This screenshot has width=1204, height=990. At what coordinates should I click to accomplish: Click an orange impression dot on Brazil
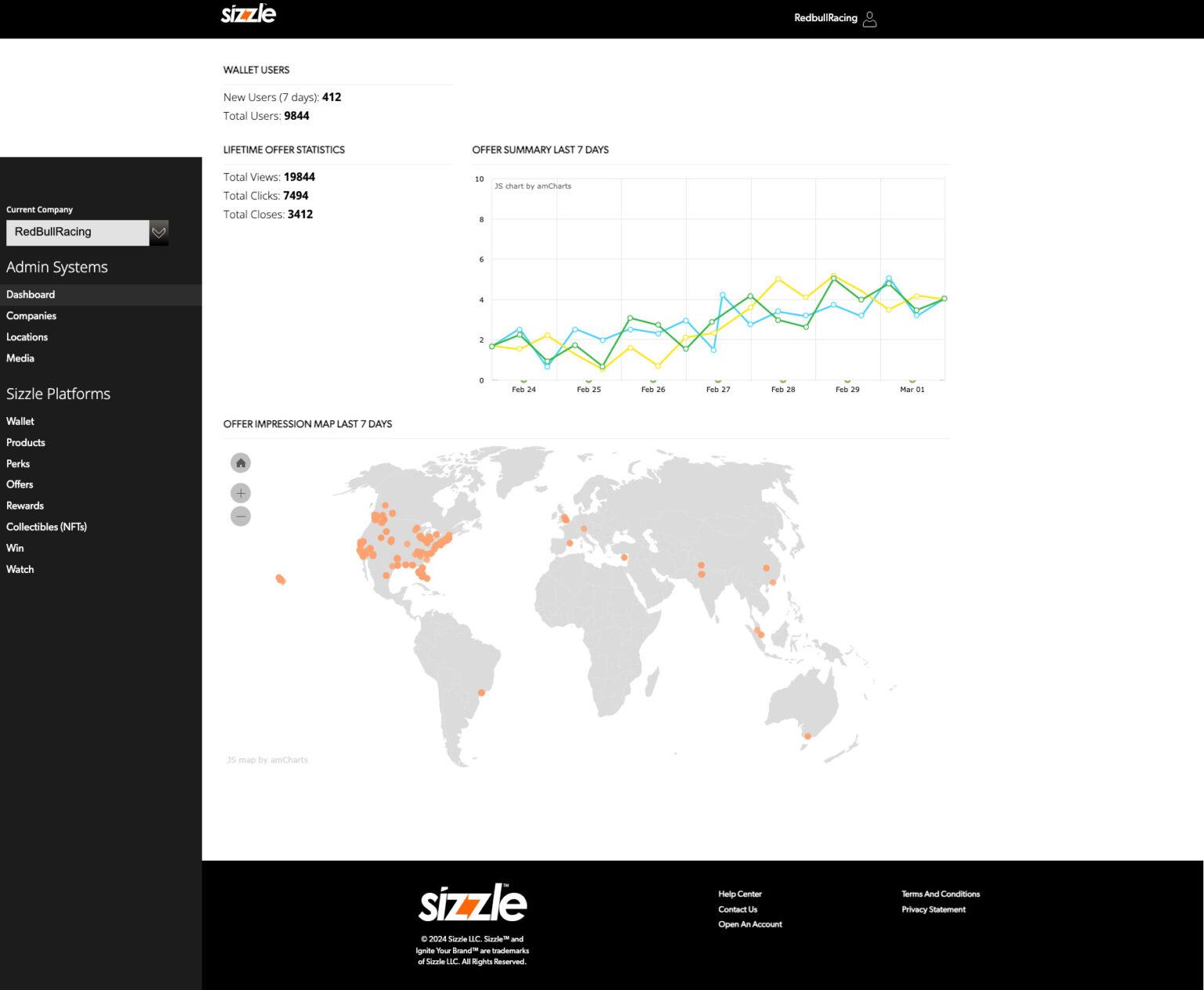click(x=482, y=692)
